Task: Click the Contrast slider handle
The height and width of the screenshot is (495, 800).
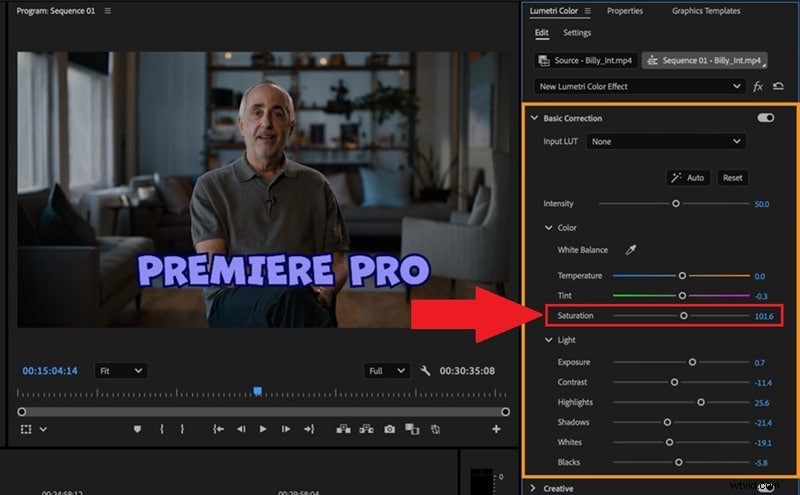Action: tap(674, 382)
